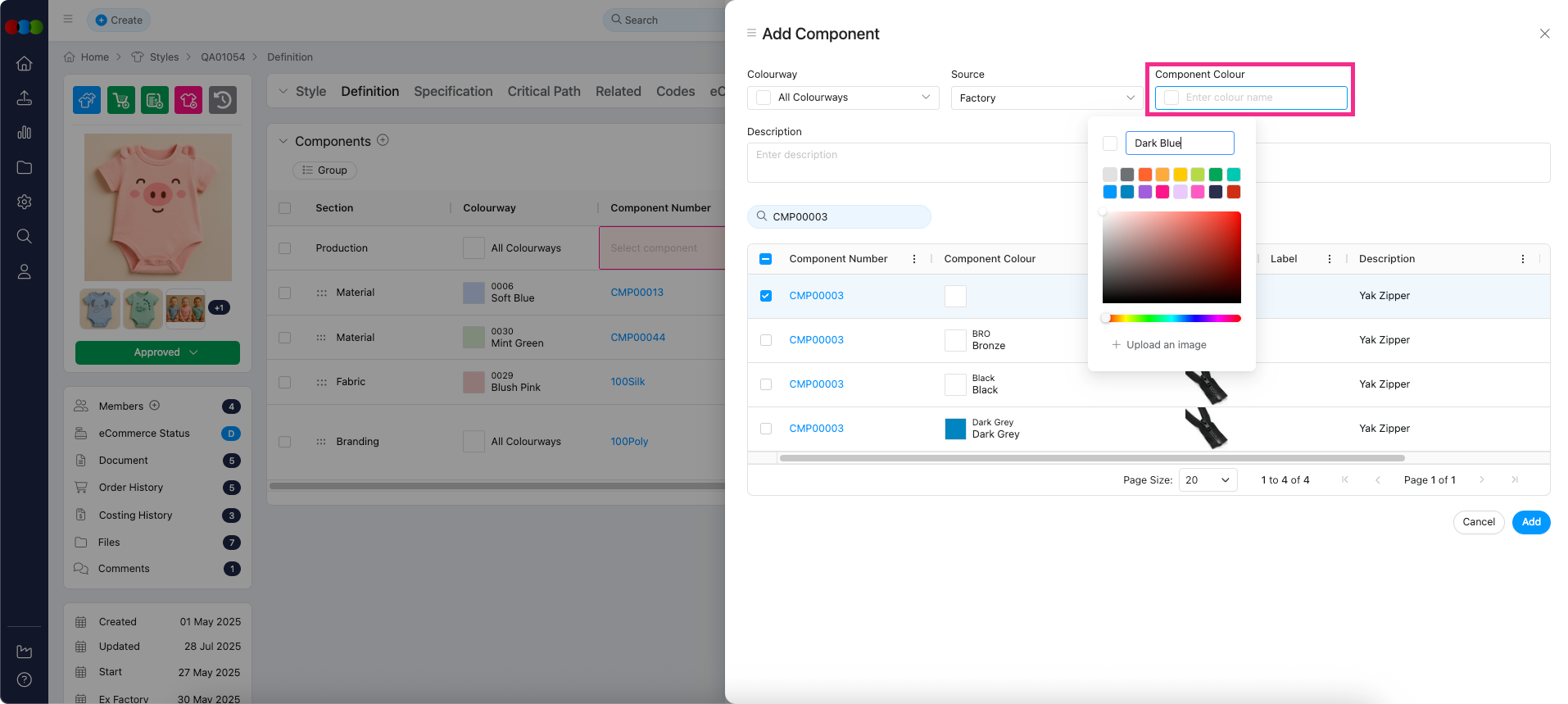Open the folder icon in left sidebar
1568x704 pixels.
coord(25,167)
